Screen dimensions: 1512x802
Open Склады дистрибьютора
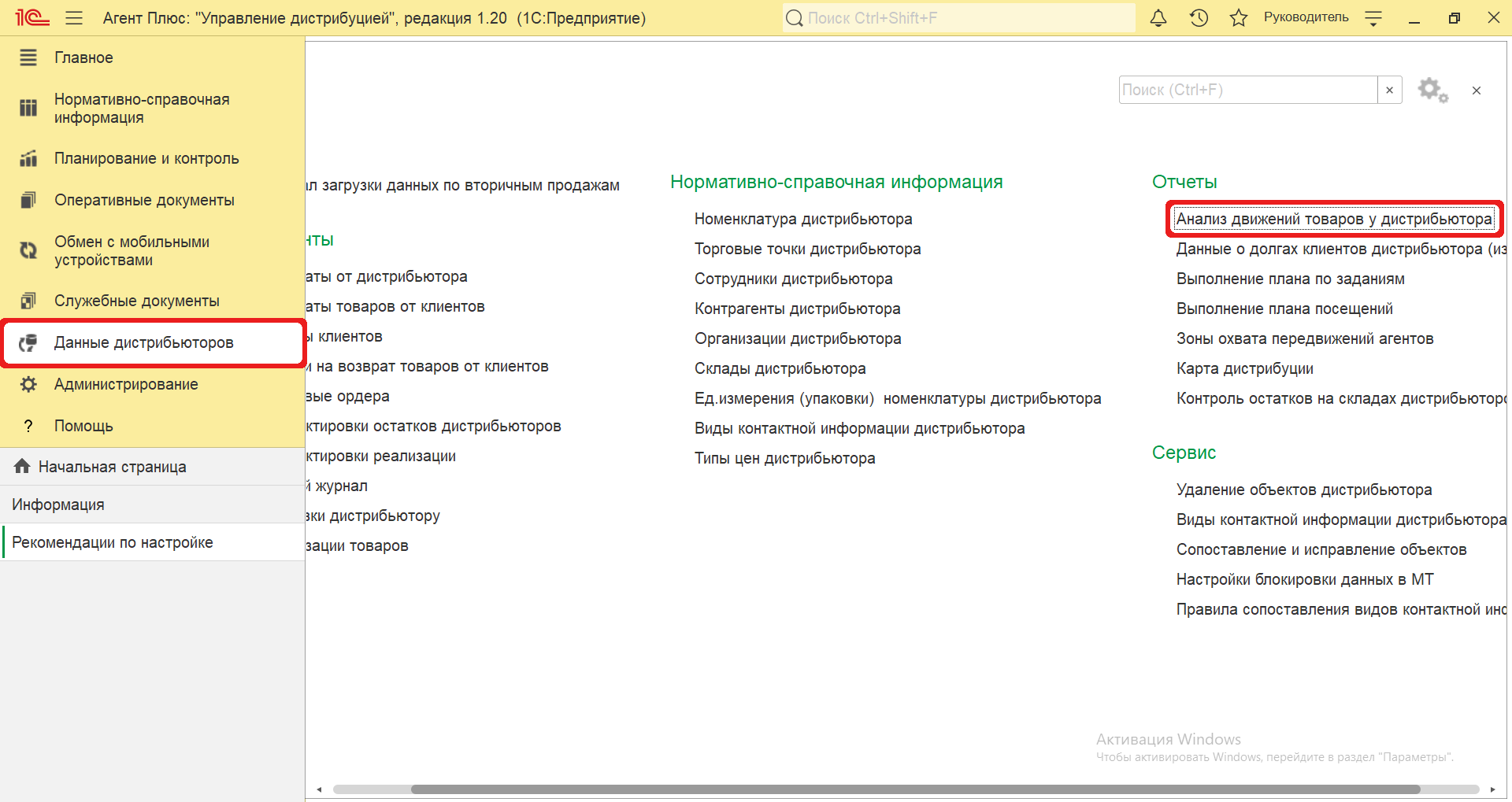[780, 368]
